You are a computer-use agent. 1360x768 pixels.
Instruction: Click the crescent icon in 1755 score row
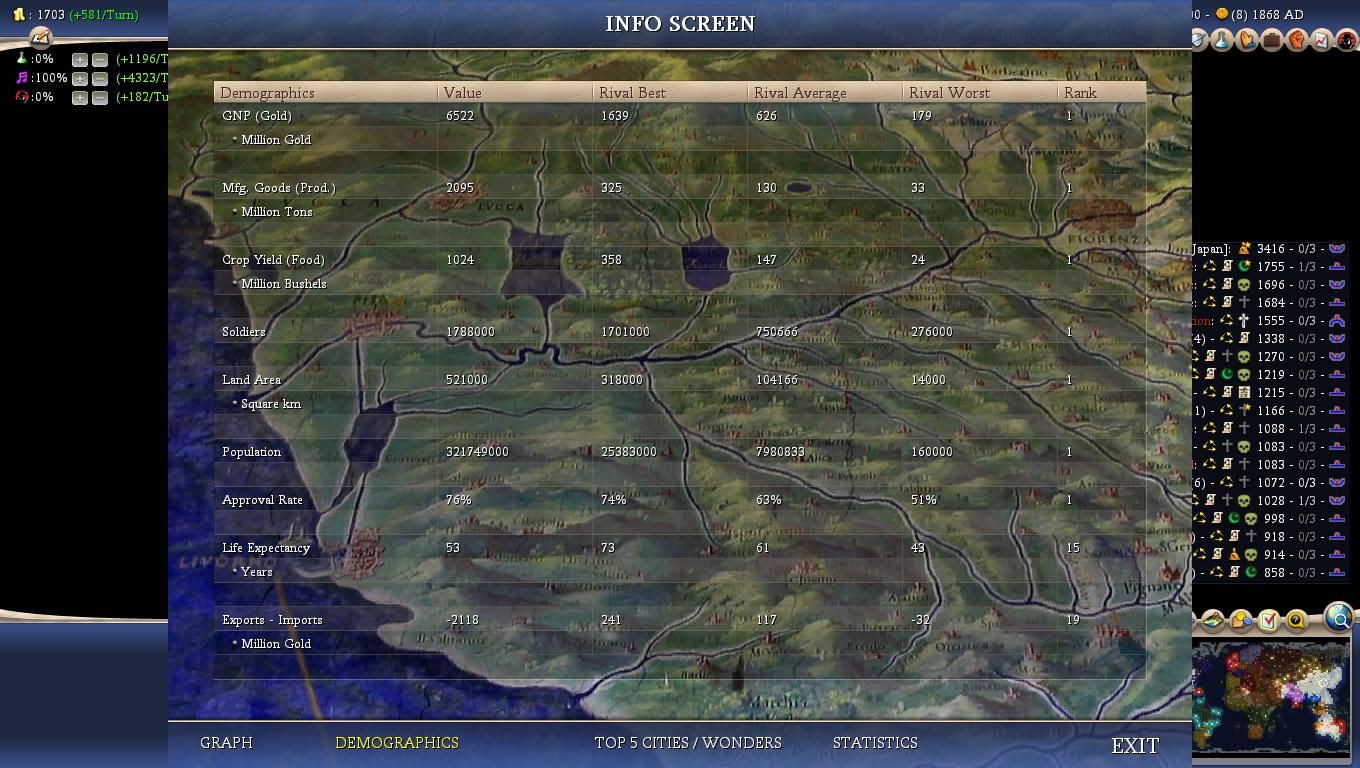(1244, 266)
